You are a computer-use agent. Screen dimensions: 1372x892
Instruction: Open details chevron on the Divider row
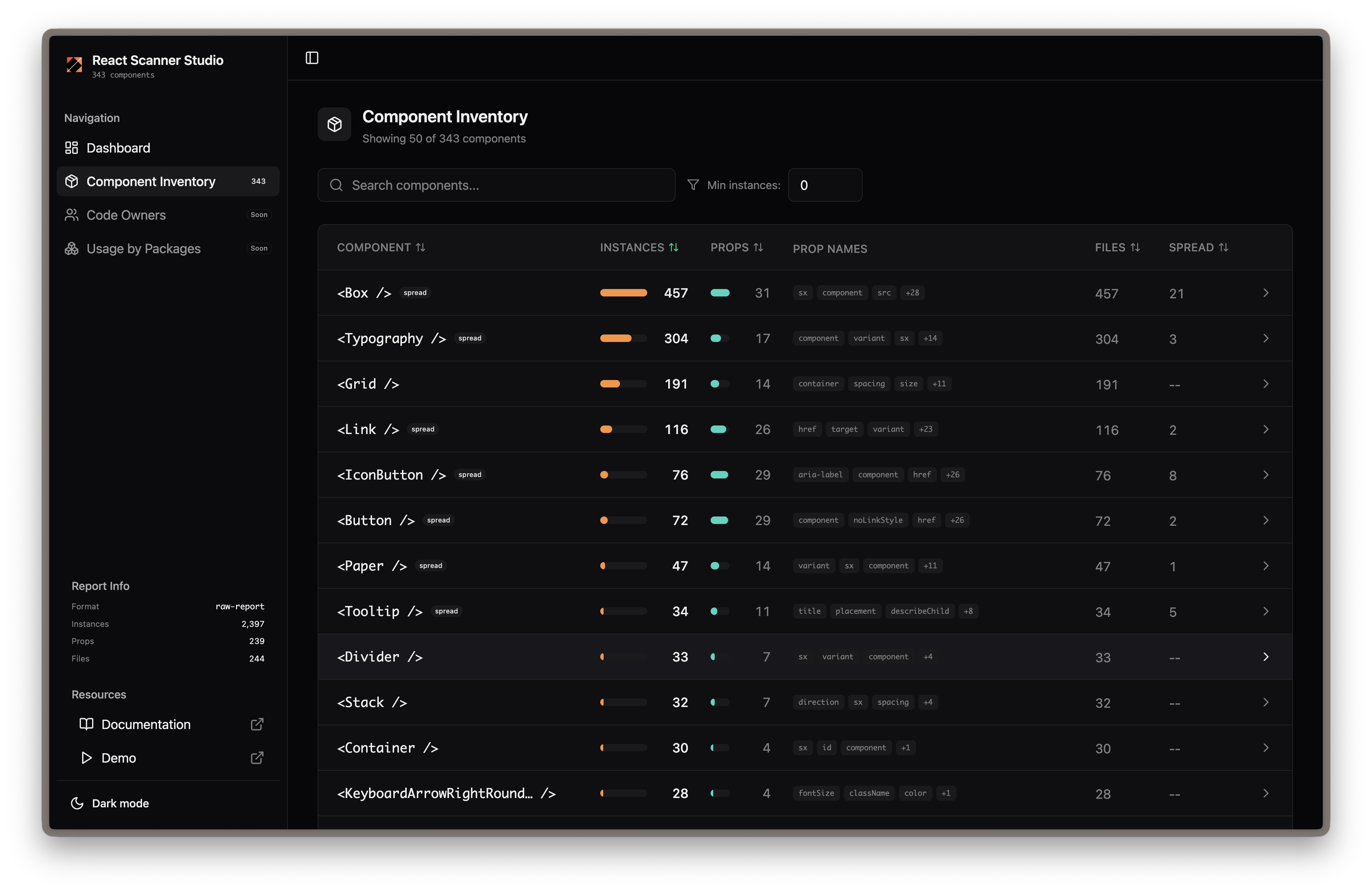click(x=1266, y=656)
